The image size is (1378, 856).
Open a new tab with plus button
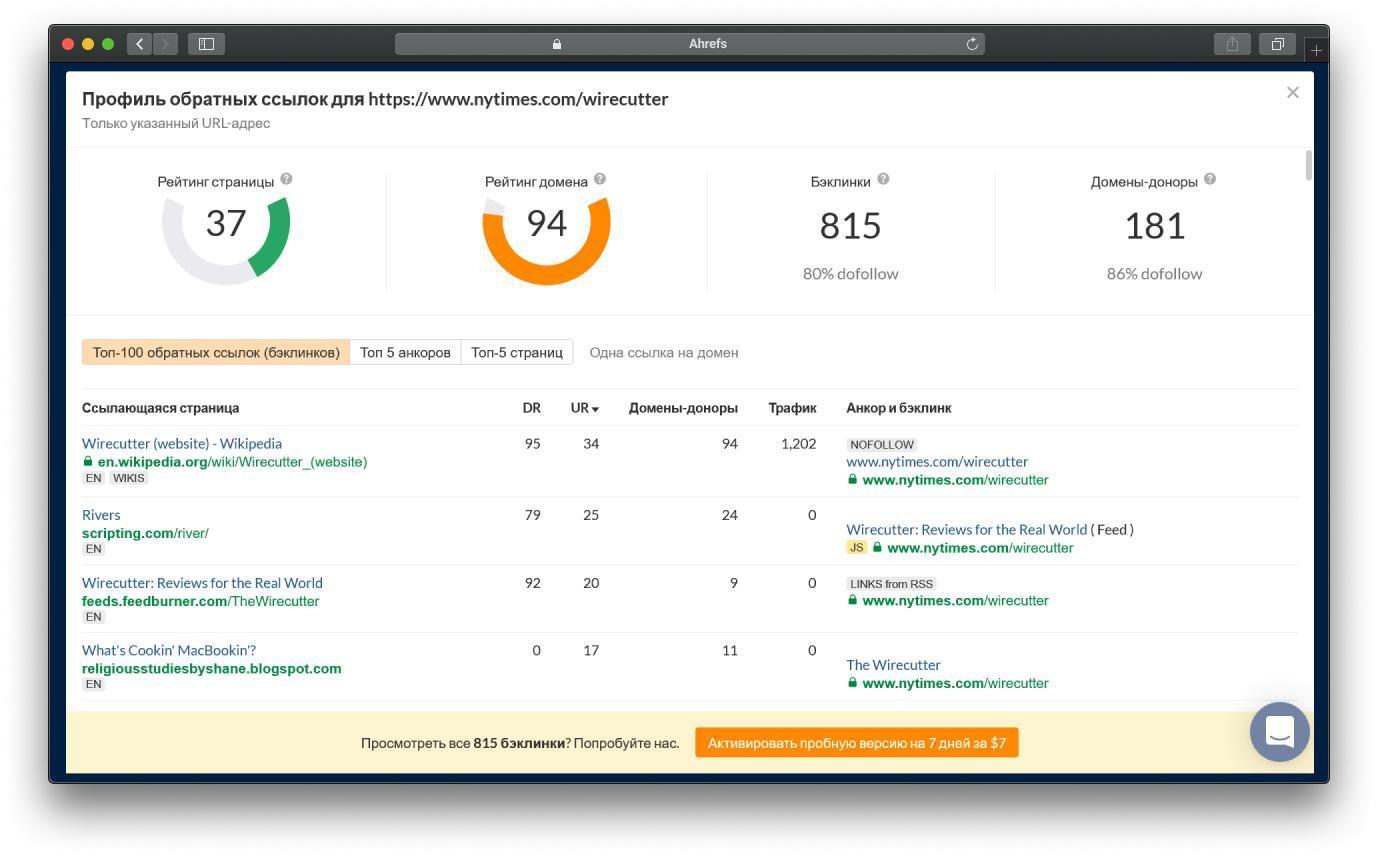pos(1316,49)
